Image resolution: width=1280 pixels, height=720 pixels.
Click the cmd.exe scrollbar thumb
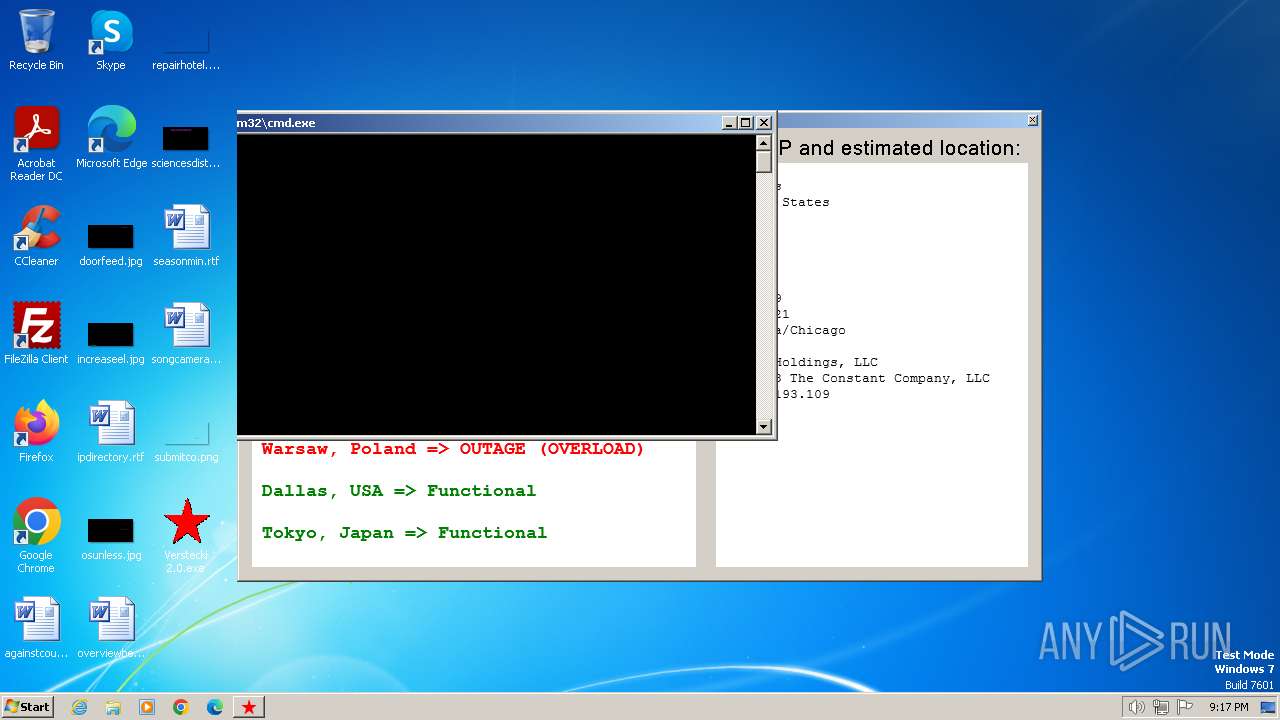click(764, 163)
